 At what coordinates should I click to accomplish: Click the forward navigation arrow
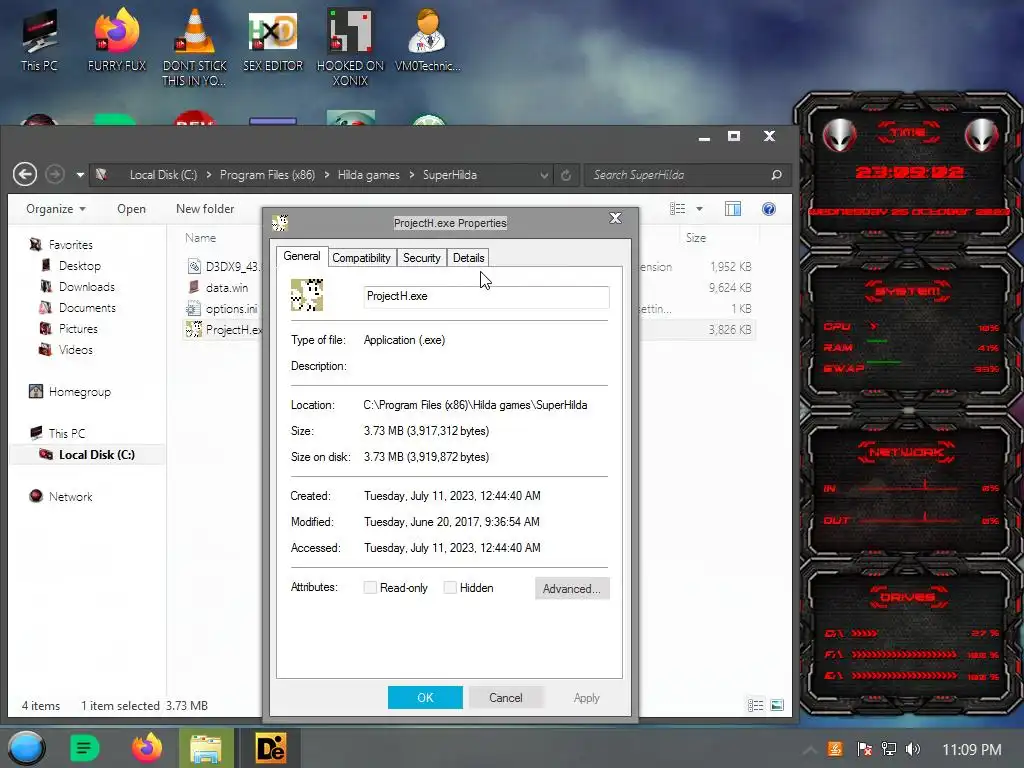click(55, 174)
